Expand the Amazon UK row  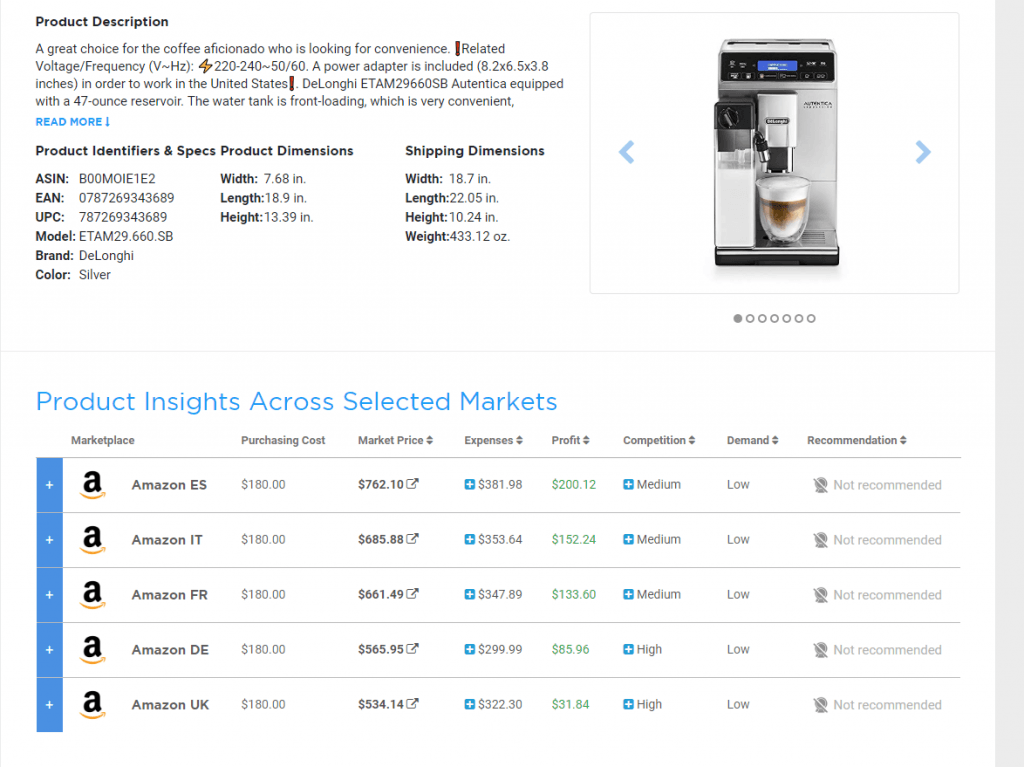pos(50,704)
